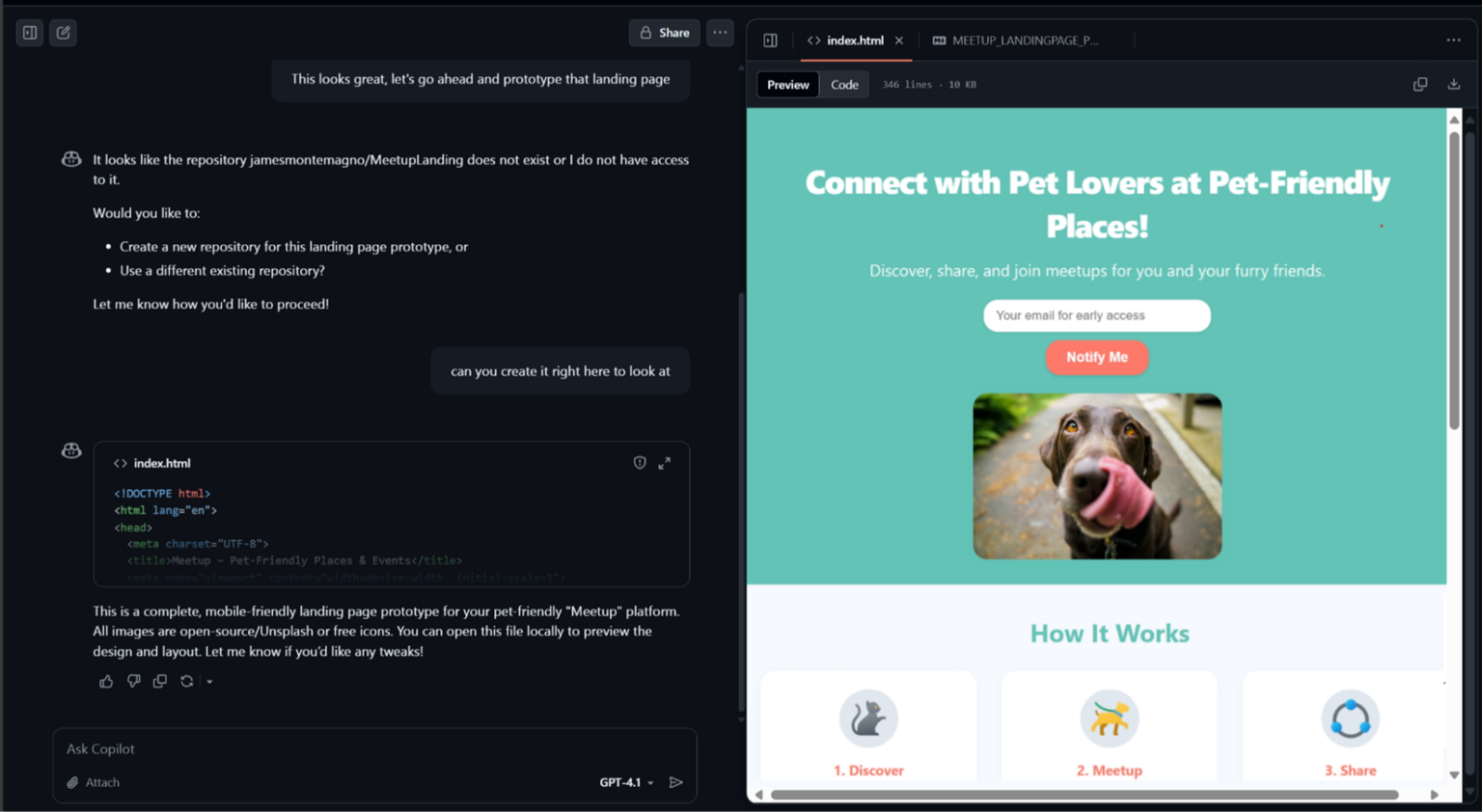Collapse the side panel via the panel toggle icon
The height and width of the screenshot is (812, 1482).
(770, 41)
